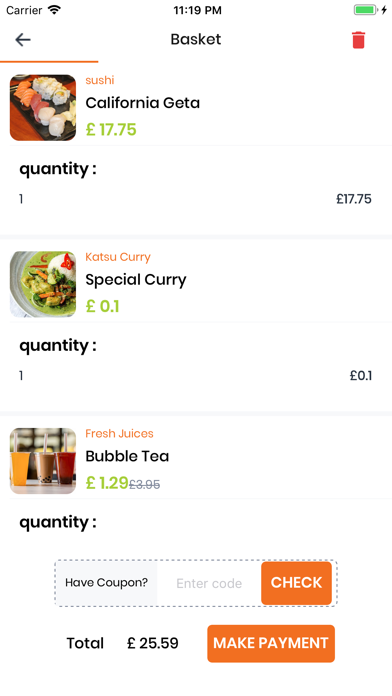The width and height of the screenshot is (392, 696).
Task: Tap the back arrow icon
Action: click(23, 40)
